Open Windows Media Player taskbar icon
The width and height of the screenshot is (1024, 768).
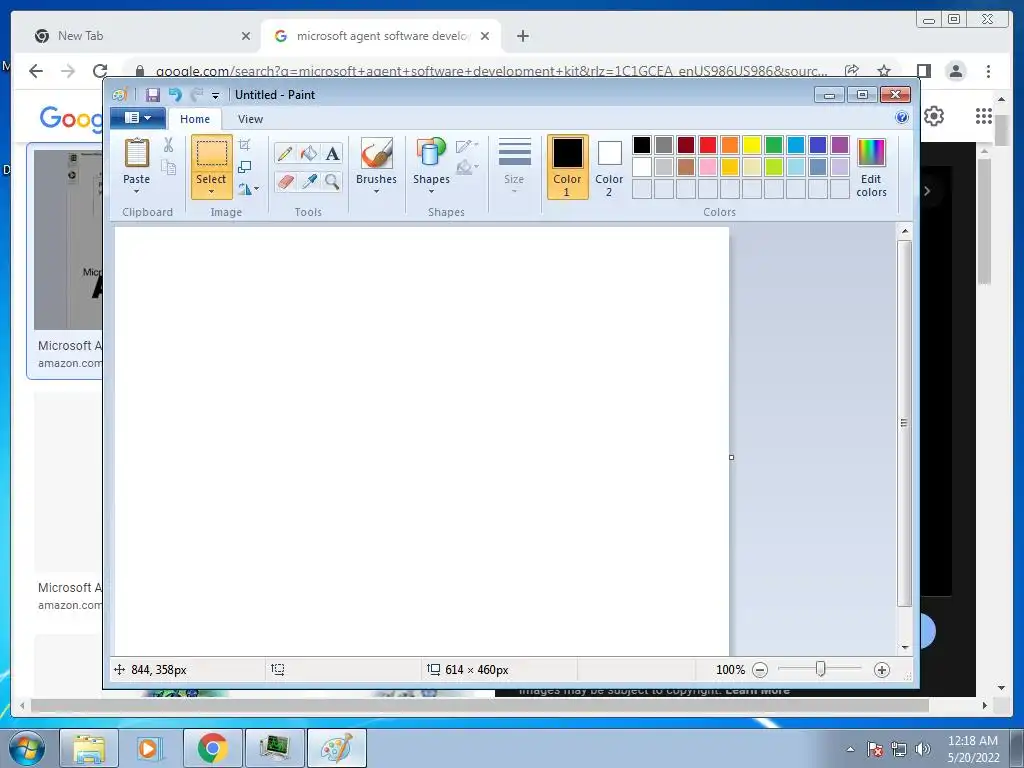[150, 748]
